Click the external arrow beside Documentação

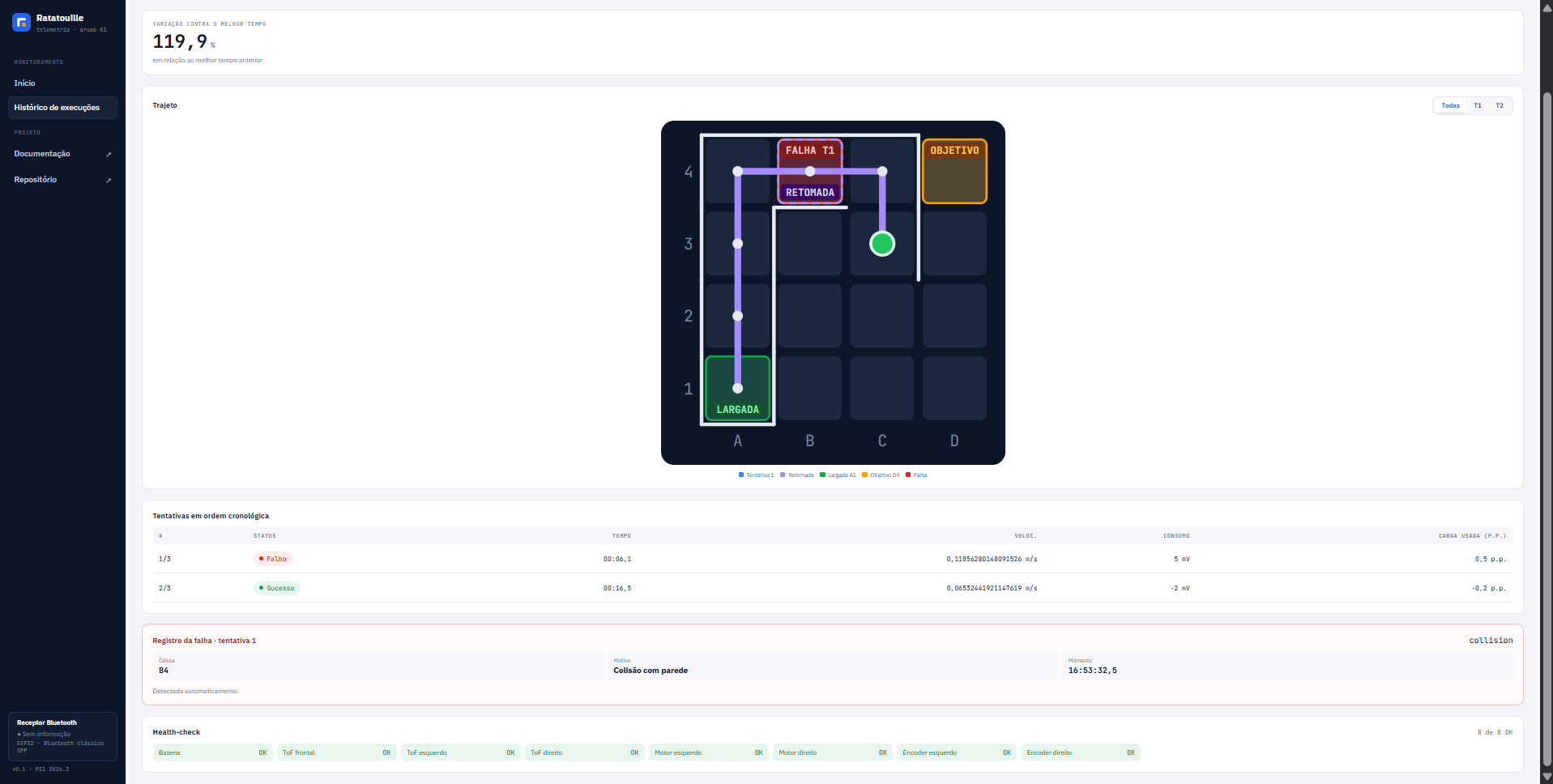coord(109,154)
